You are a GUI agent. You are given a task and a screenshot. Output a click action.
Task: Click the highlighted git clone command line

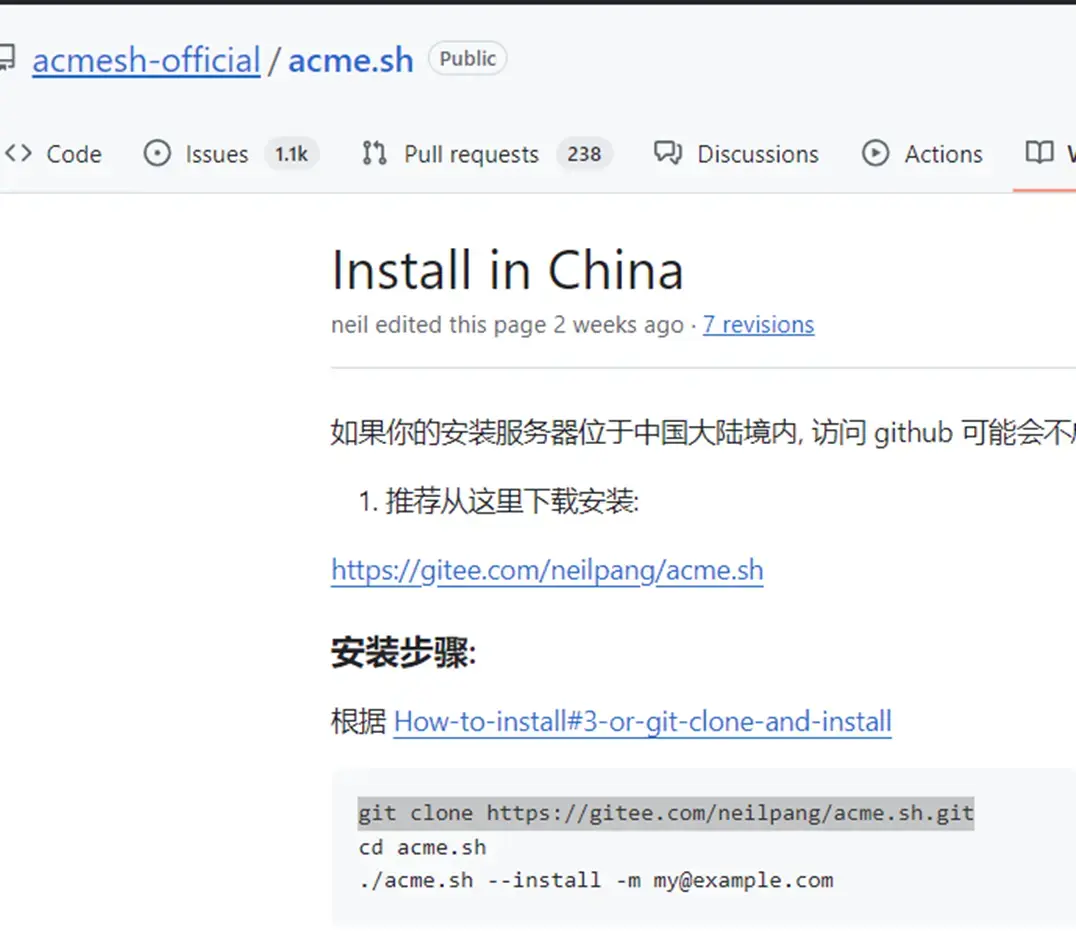coord(665,813)
